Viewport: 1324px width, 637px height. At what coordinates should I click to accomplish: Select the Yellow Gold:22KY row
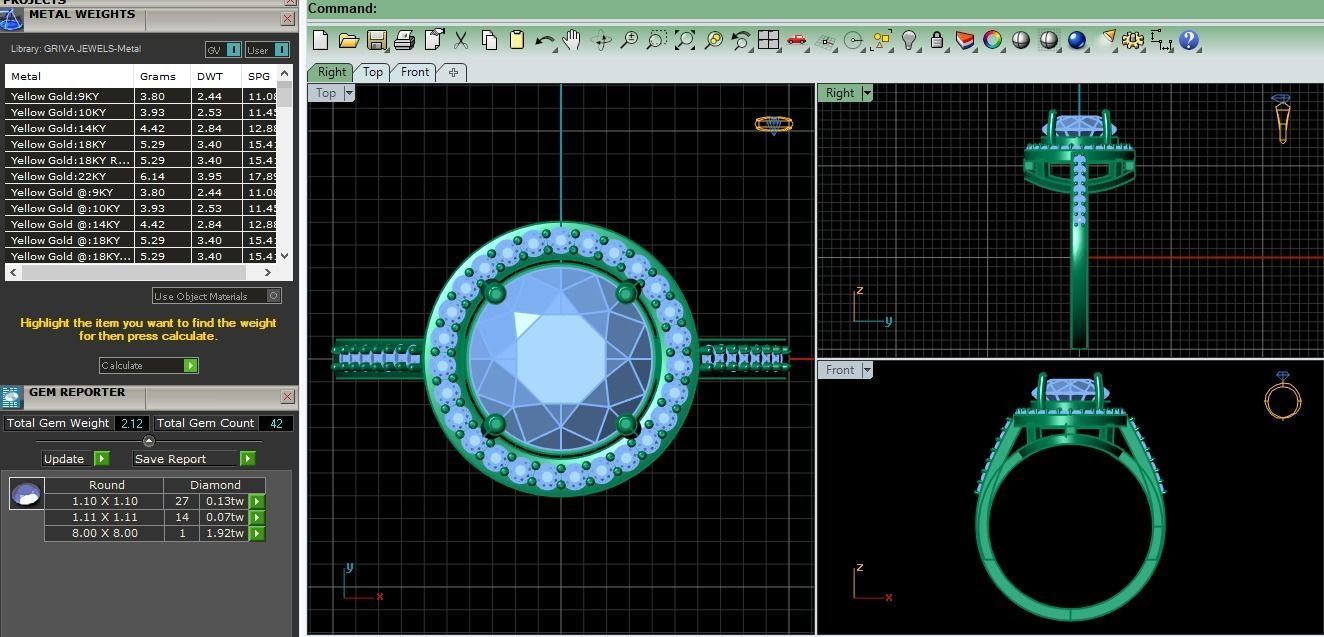pos(141,176)
